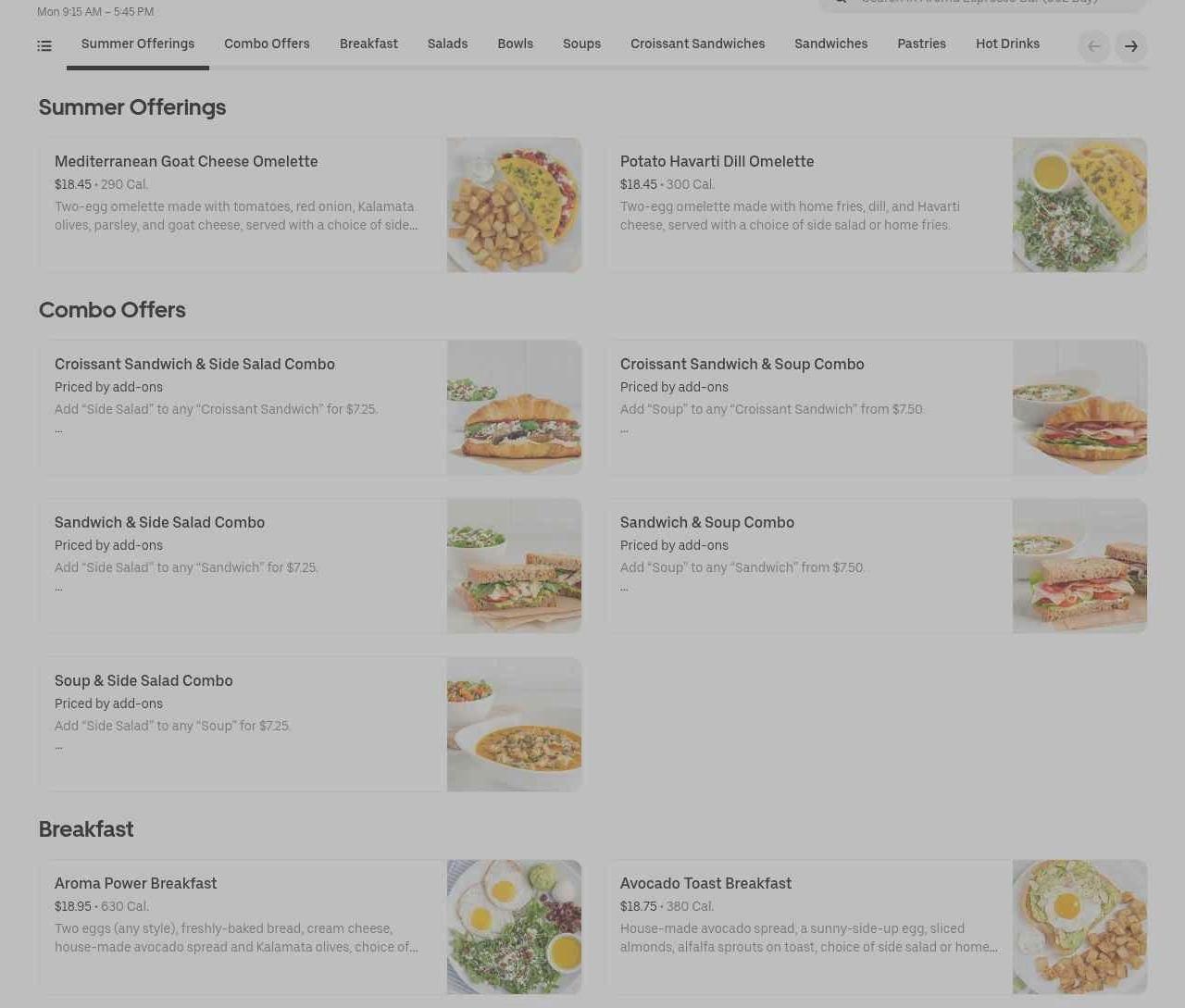Select the Combo Offers tab
This screenshot has height=1008, width=1185.
click(267, 44)
